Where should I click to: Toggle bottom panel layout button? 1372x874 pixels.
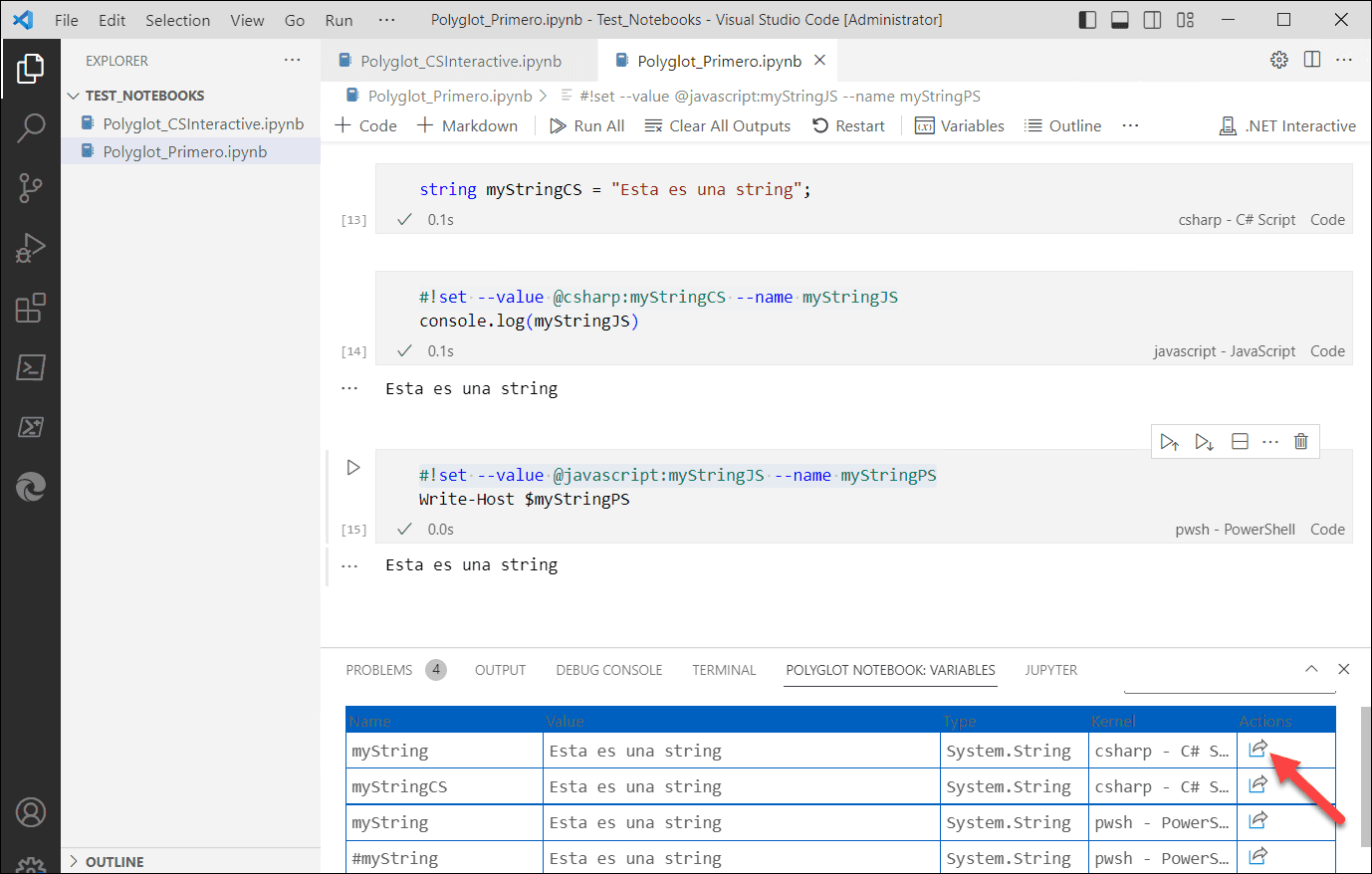pyautogui.click(x=1120, y=20)
